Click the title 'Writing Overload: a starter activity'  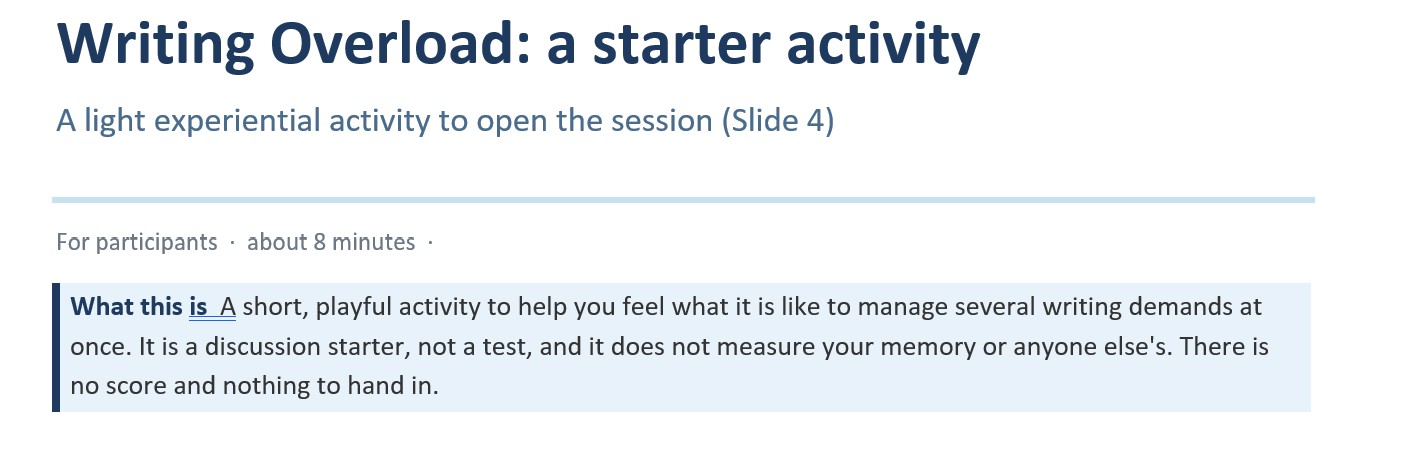pos(518,45)
